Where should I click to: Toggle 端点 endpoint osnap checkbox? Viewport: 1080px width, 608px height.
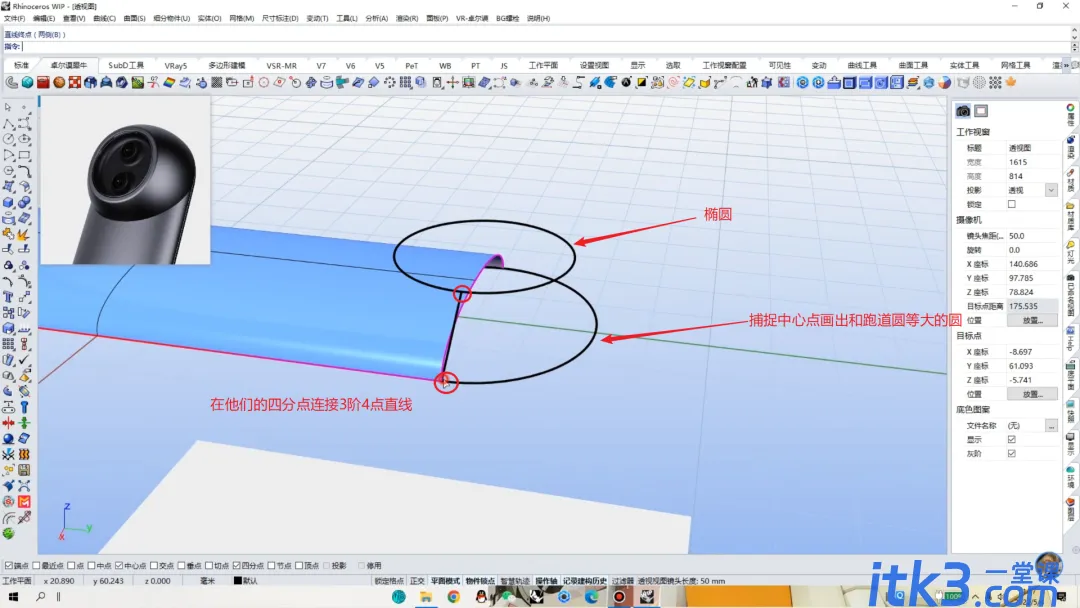[x=9, y=565]
